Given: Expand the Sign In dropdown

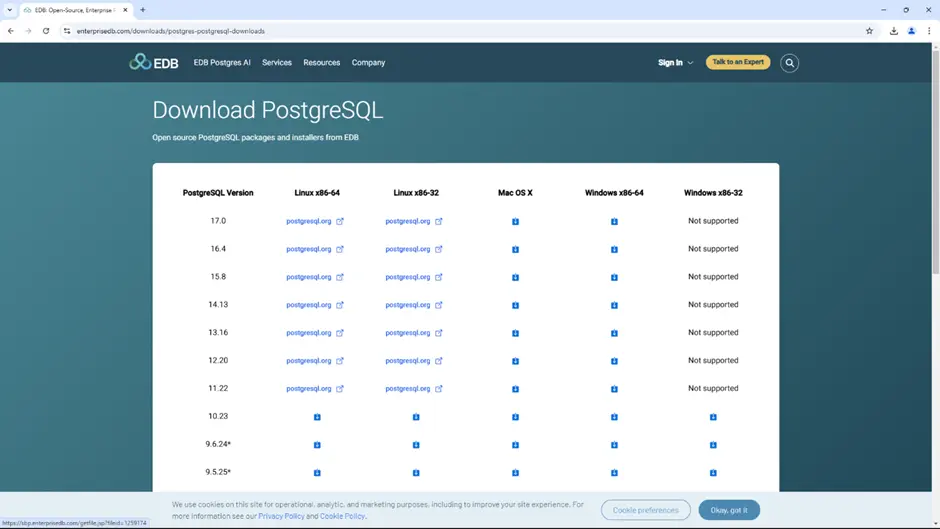Looking at the screenshot, I should (675, 62).
